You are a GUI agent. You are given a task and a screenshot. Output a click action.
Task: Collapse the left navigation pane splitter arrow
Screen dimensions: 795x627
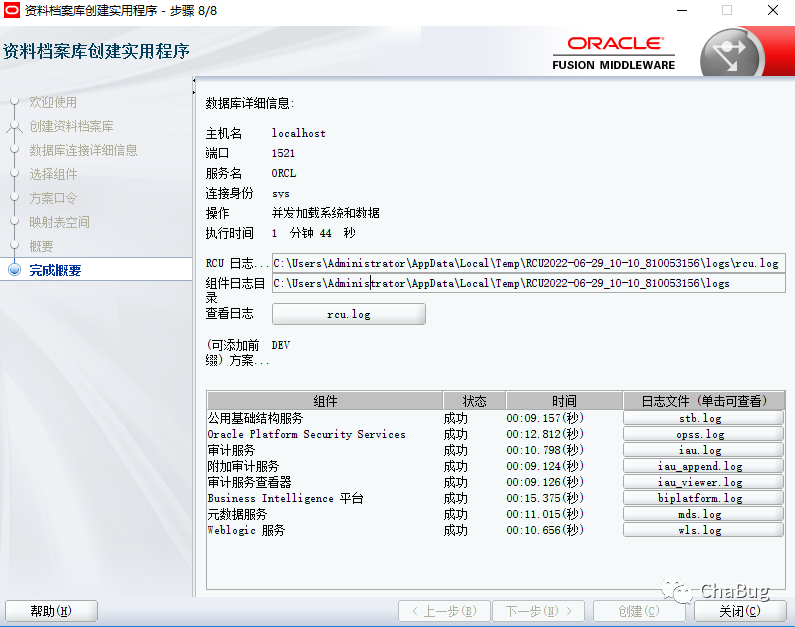(x=194, y=86)
